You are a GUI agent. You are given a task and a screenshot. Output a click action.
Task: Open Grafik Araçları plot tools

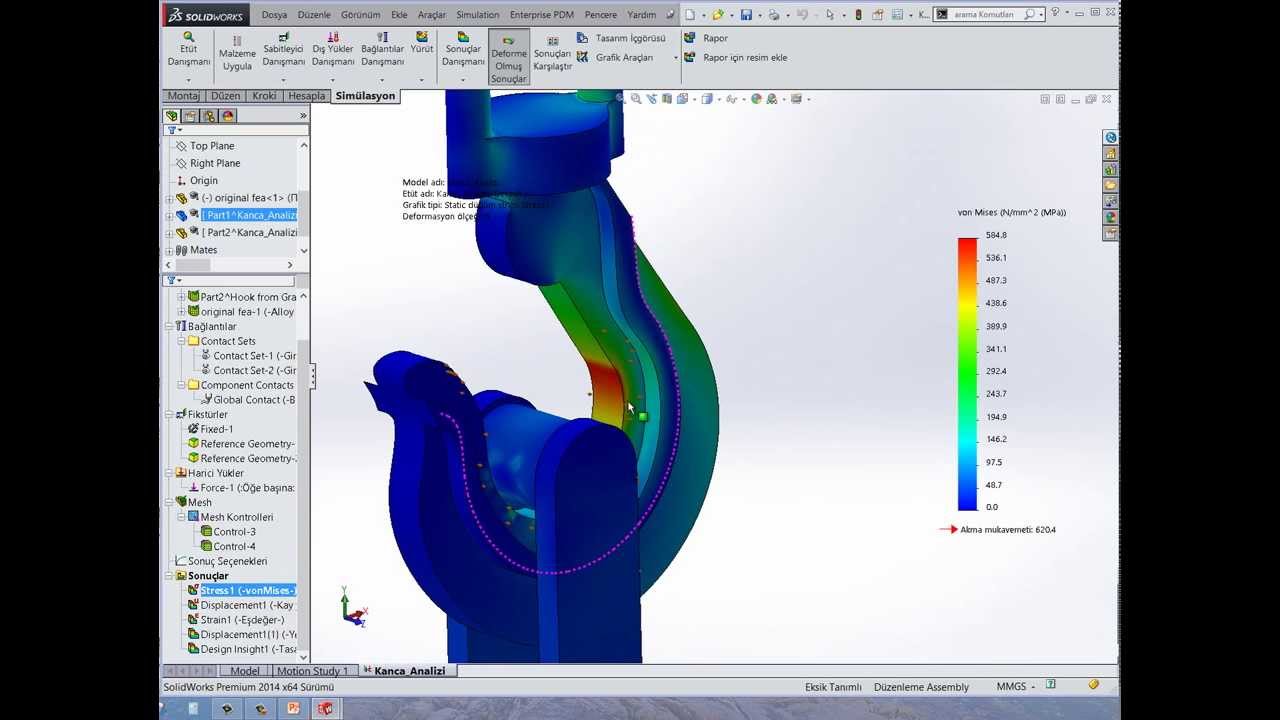point(615,57)
